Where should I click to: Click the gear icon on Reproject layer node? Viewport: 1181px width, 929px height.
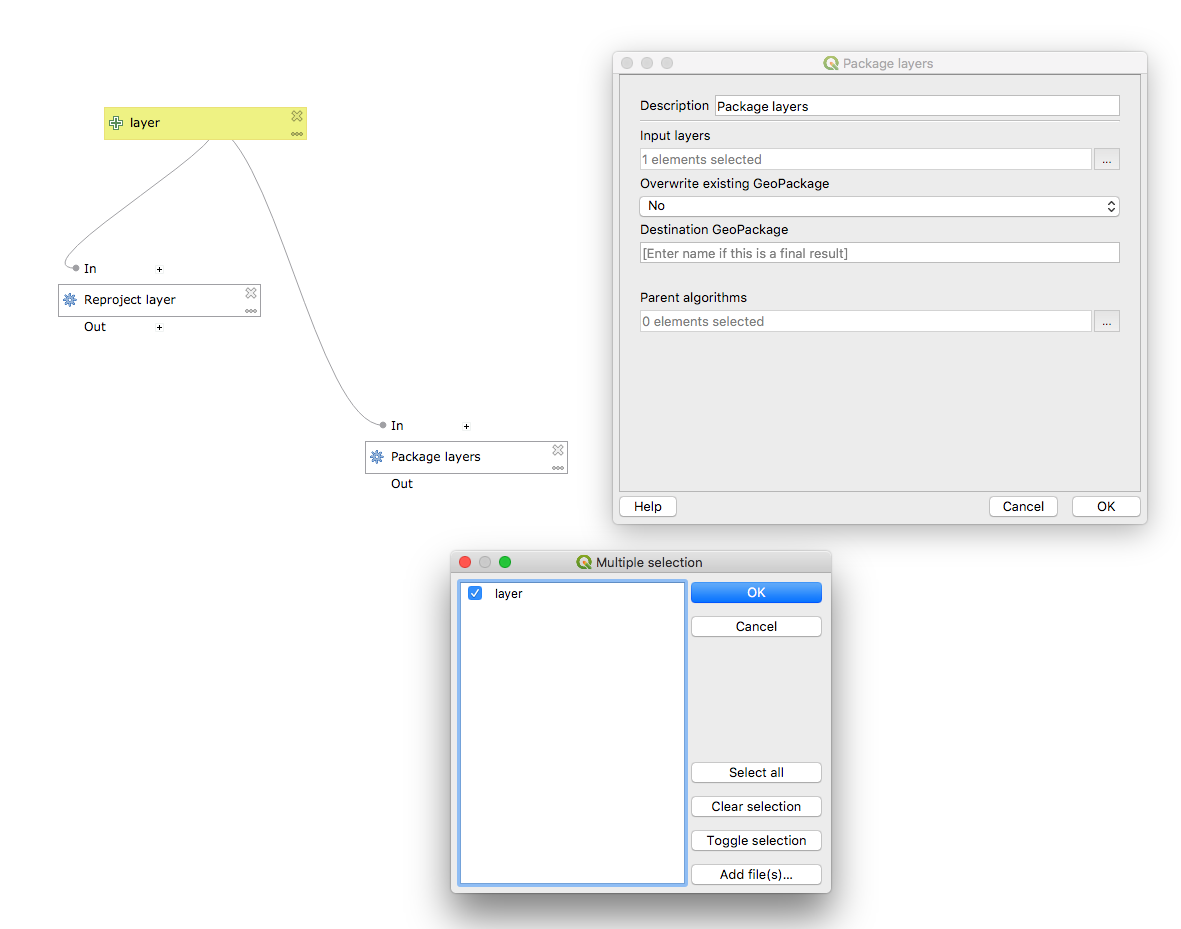(68, 300)
